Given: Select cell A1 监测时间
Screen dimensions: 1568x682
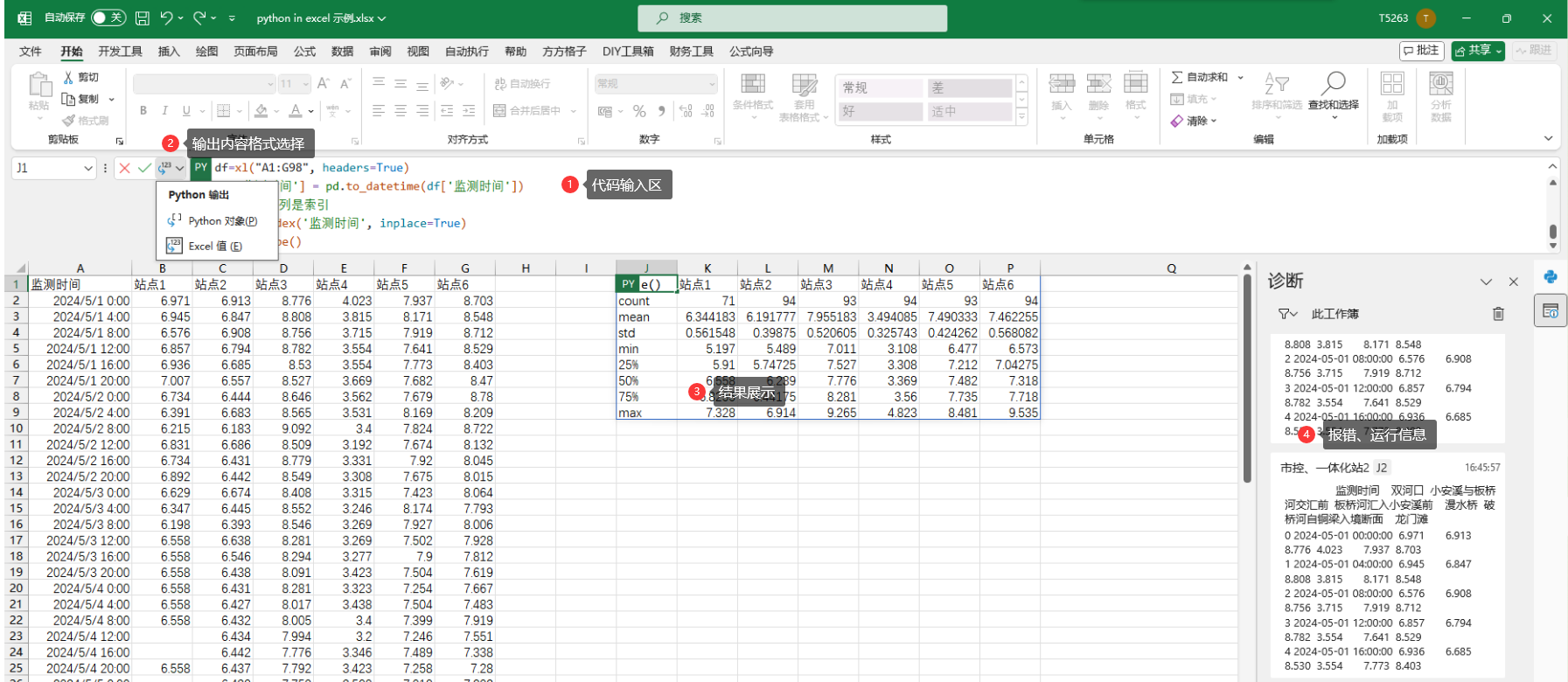Looking at the screenshot, I should [x=80, y=284].
